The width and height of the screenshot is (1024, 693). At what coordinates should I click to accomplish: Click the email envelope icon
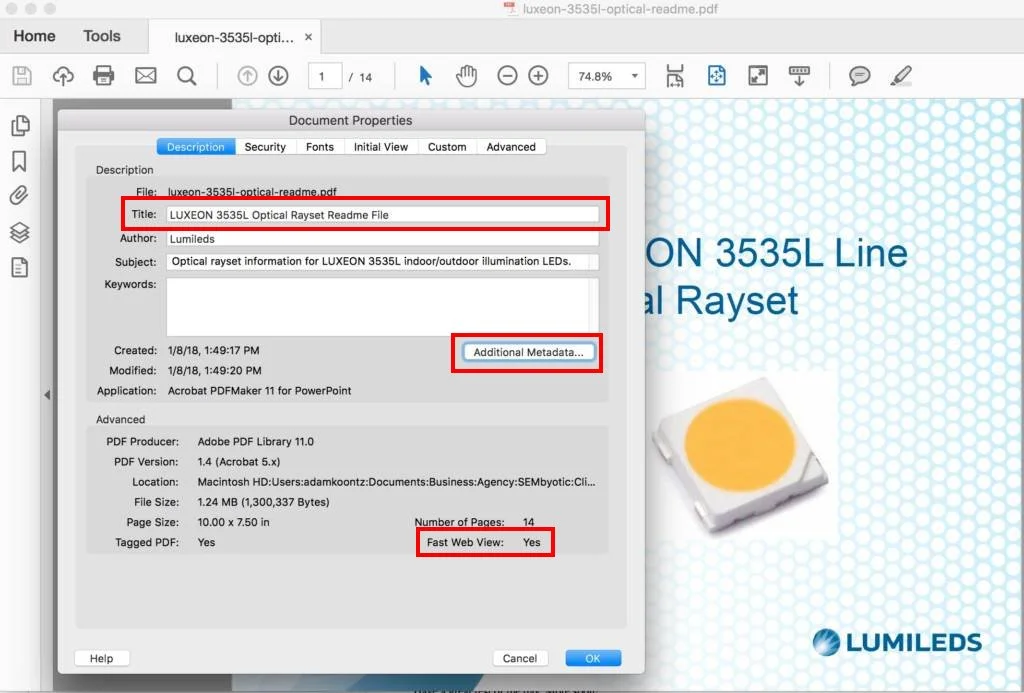145,76
